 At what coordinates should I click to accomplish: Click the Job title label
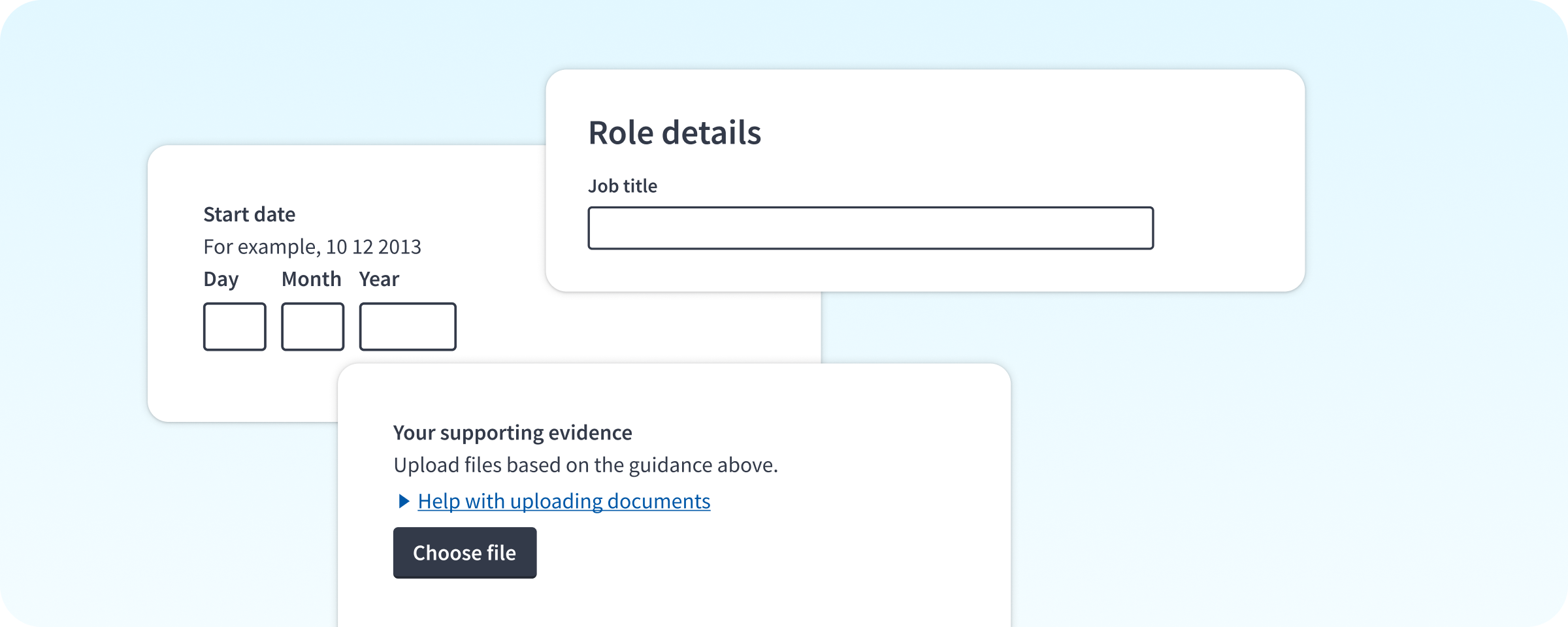pos(623,185)
